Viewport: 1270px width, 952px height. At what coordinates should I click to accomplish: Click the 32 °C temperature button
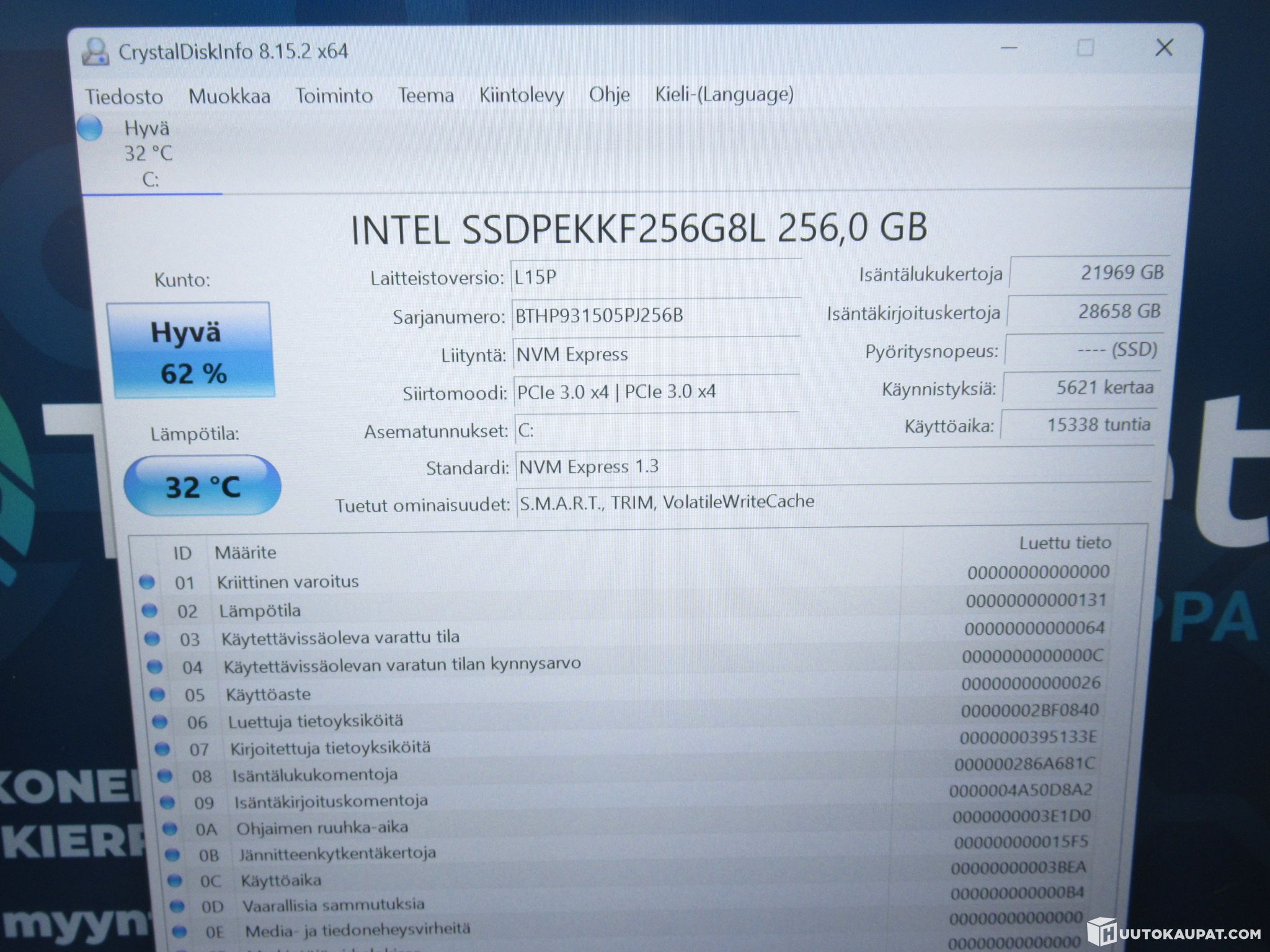pyautogui.click(x=202, y=486)
